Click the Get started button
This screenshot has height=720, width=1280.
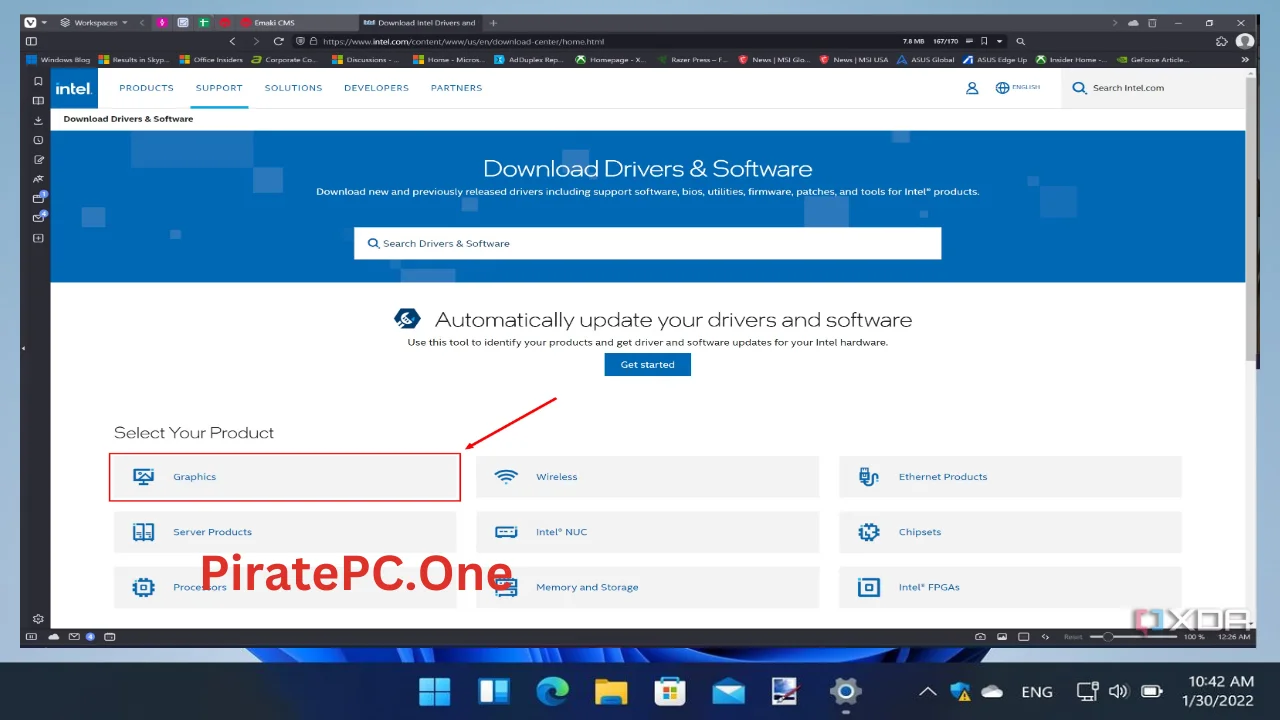pos(647,365)
